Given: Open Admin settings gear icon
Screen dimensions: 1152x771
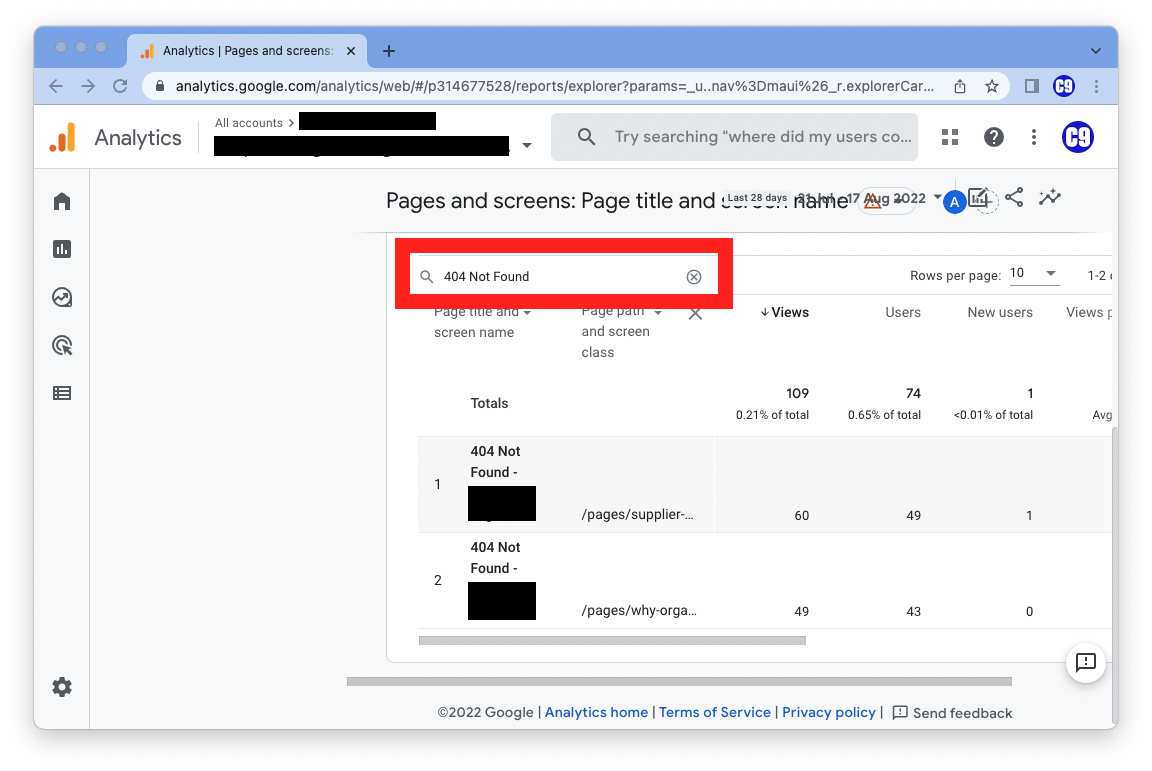Looking at the screenshot, I should click(62, 687).
